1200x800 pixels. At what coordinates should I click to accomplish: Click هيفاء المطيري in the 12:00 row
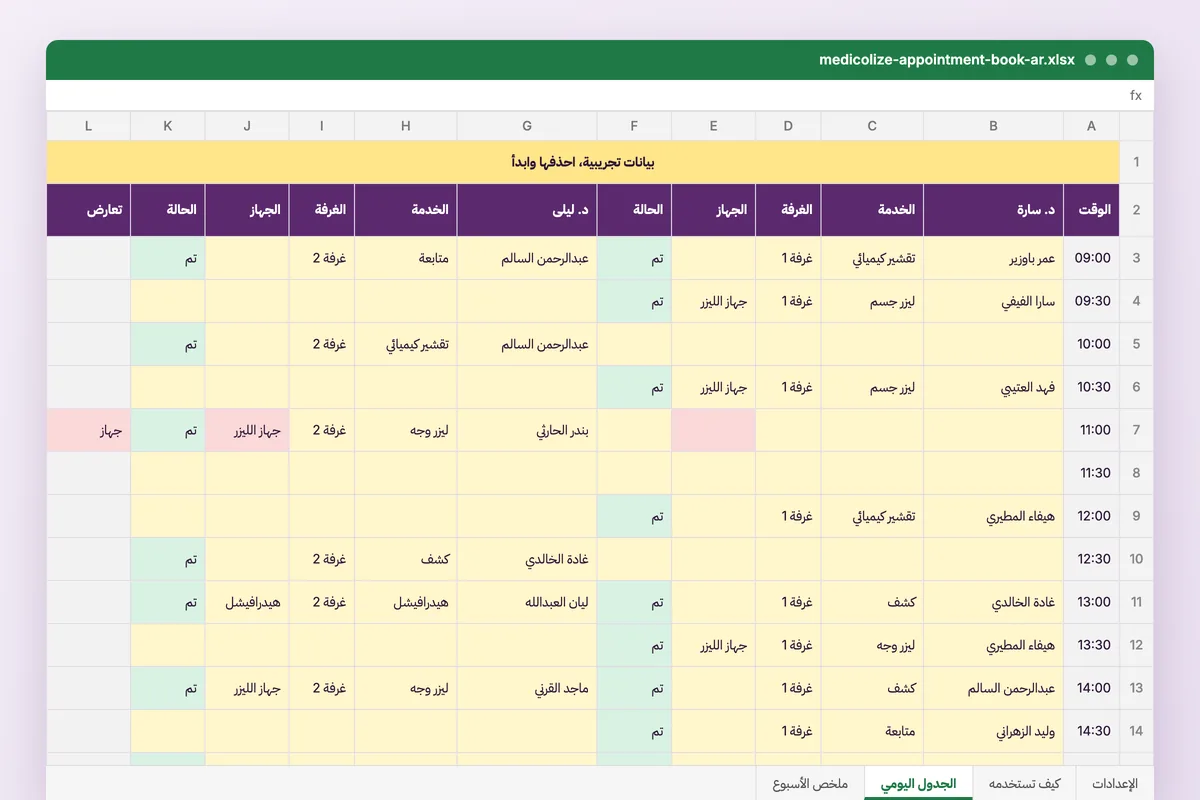click(x=993, y=516)
